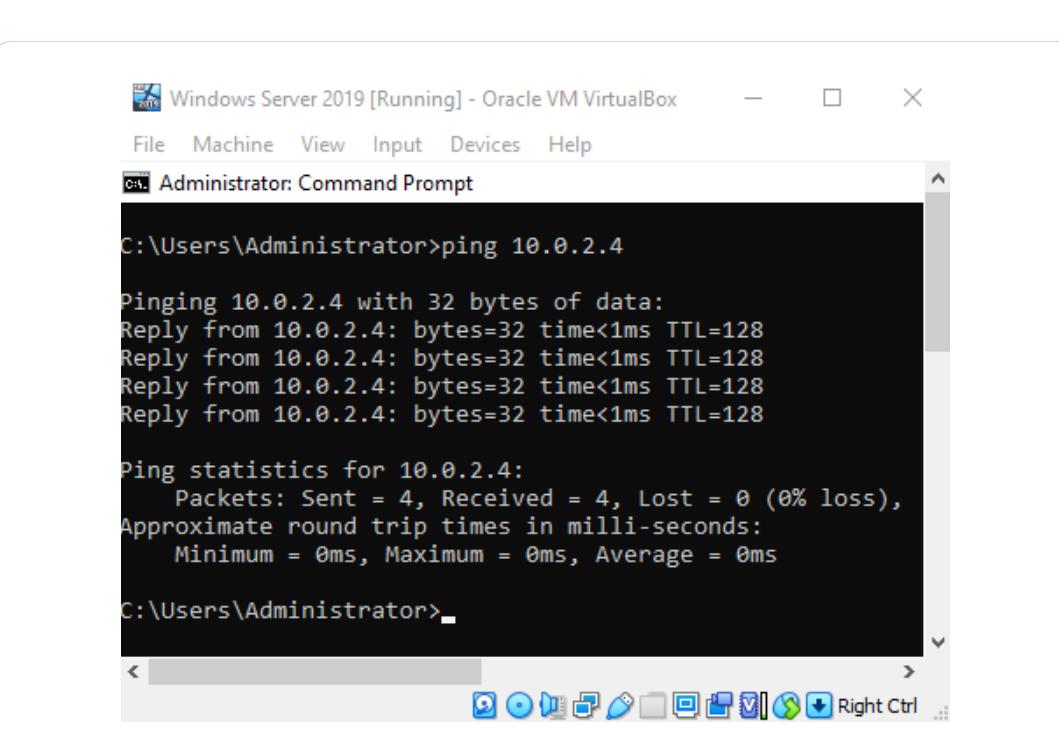Click the recording status indicator
1059x738 pixels.
coord(721,702)
